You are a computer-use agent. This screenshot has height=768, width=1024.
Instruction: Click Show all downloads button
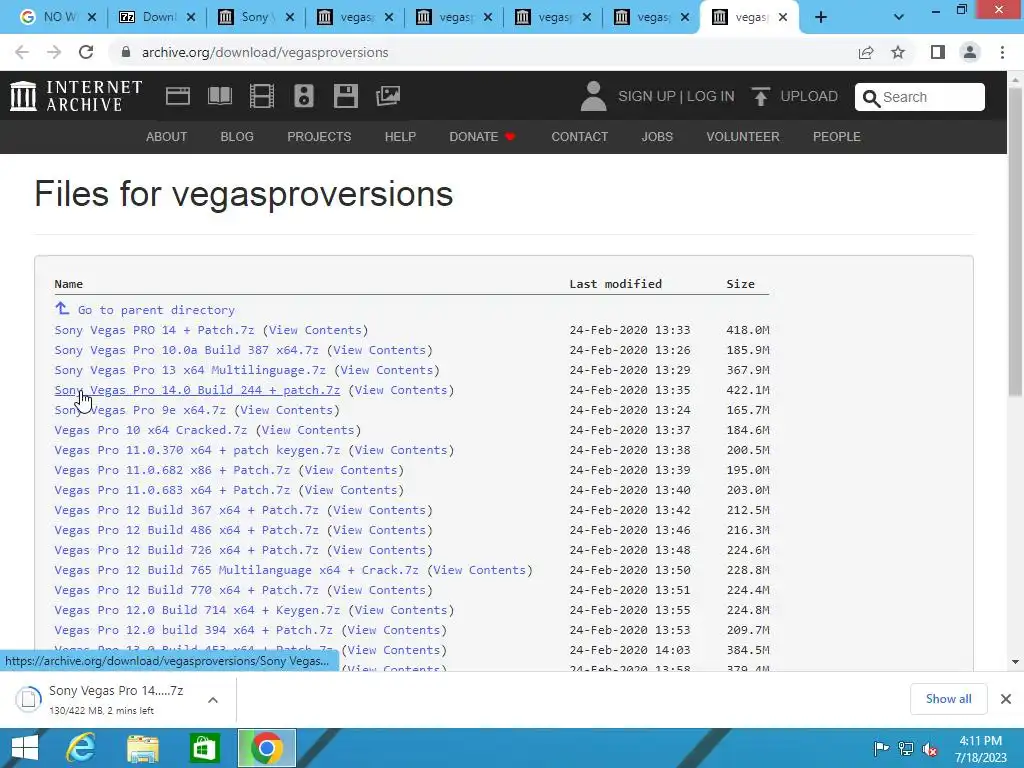[948, 699]
